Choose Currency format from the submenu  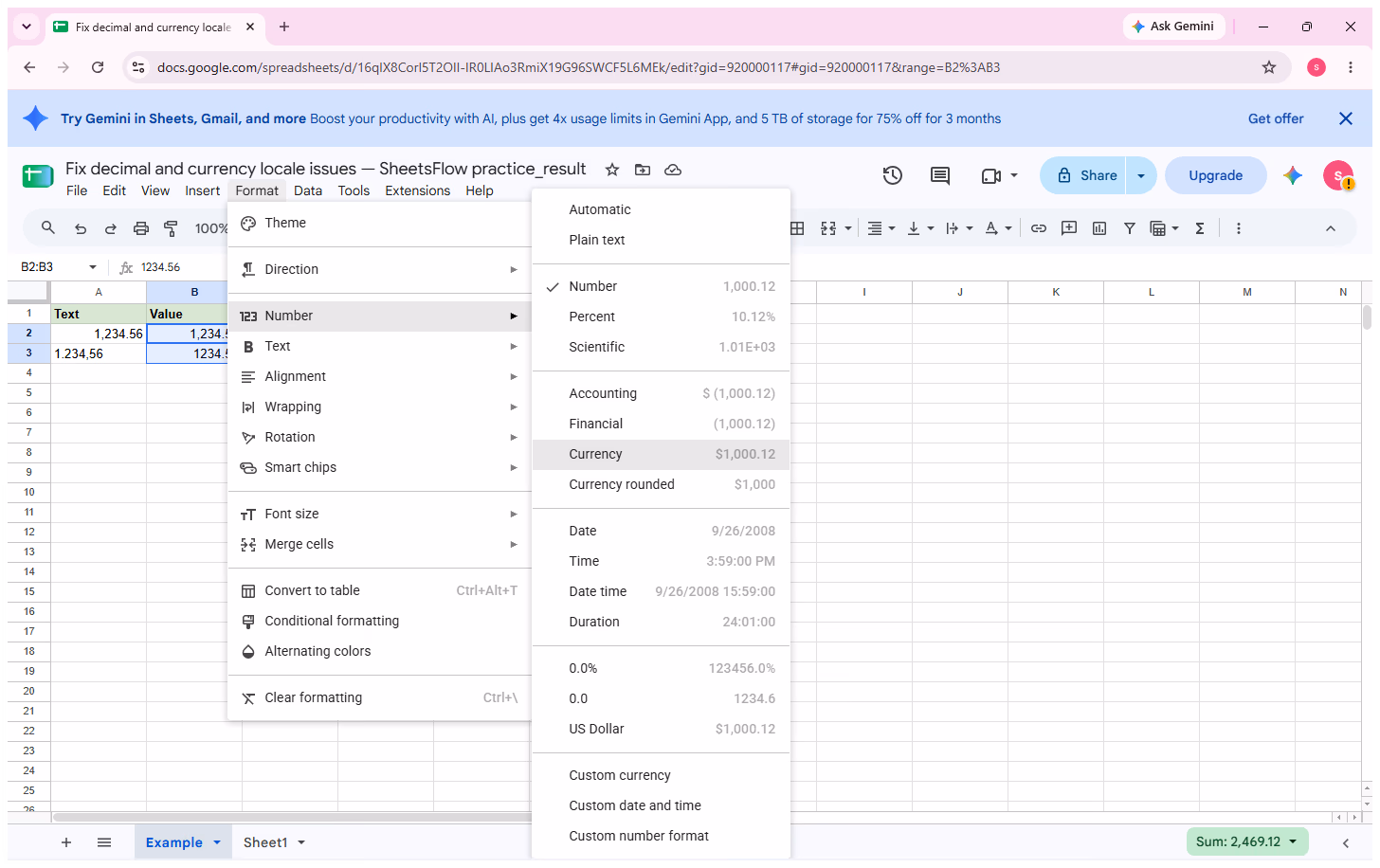click(661, 454)
